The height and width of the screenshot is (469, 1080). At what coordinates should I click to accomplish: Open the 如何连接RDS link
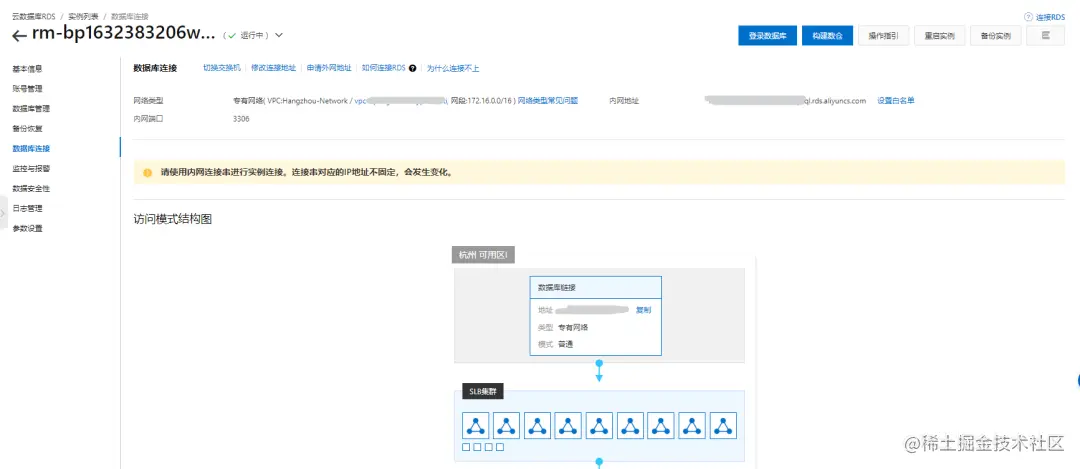(x=384, y=68)
